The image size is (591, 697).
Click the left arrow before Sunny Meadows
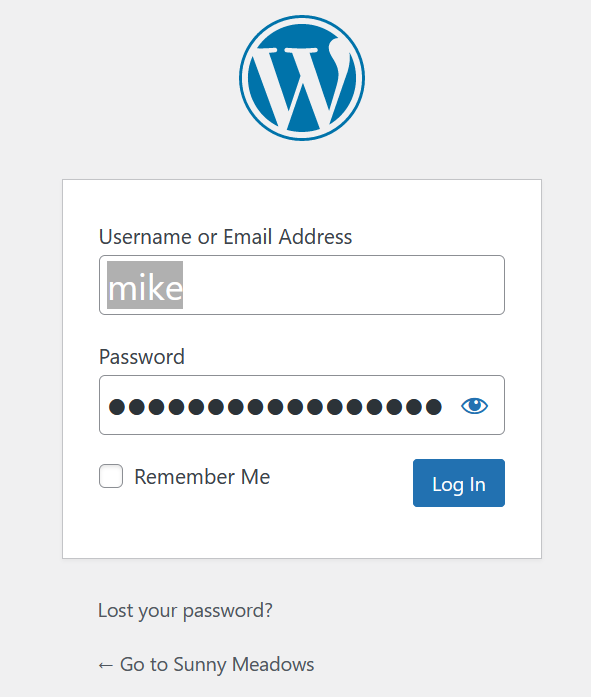(x=105, y=665)
